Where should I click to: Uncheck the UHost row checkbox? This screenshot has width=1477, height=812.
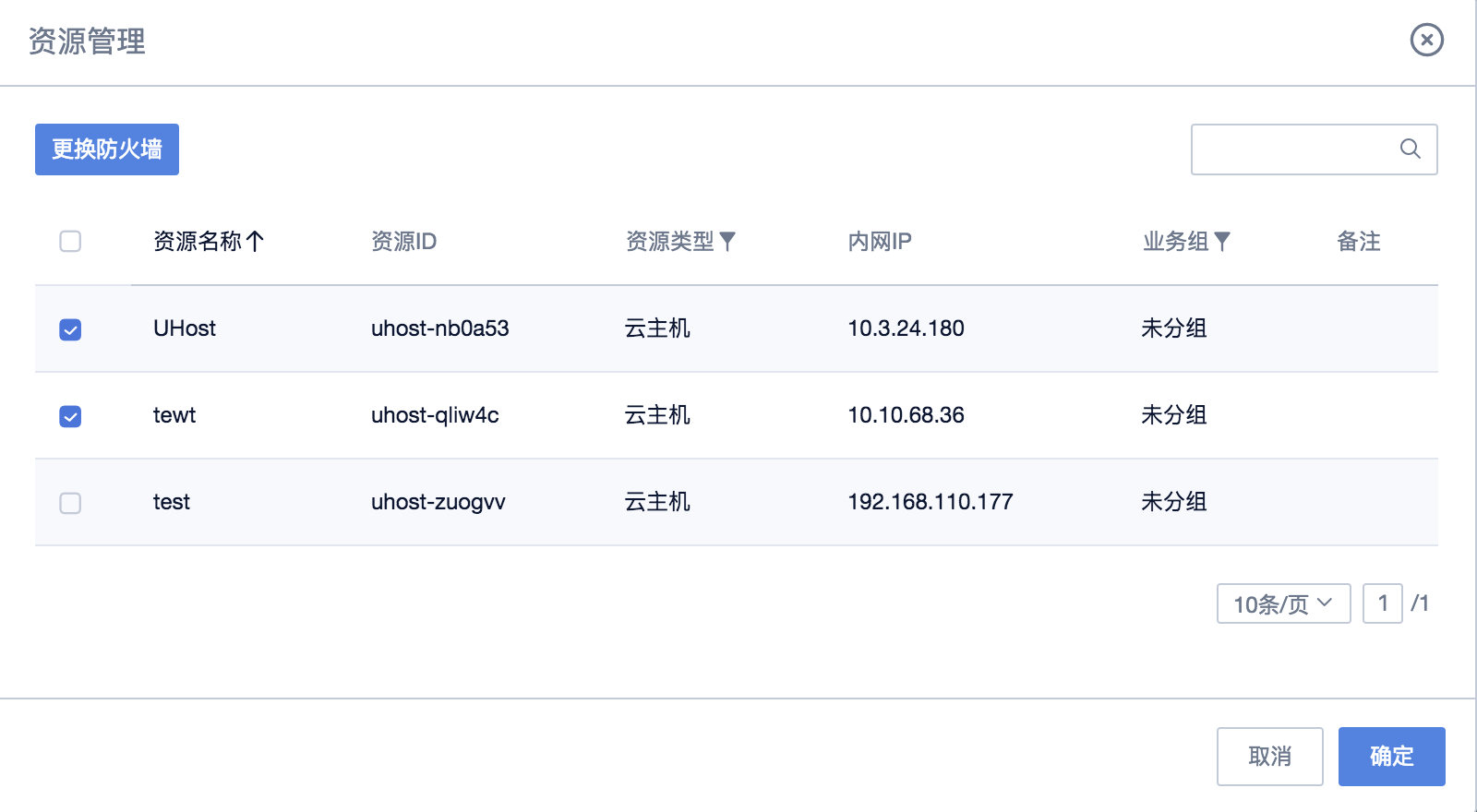click(70, 329)
